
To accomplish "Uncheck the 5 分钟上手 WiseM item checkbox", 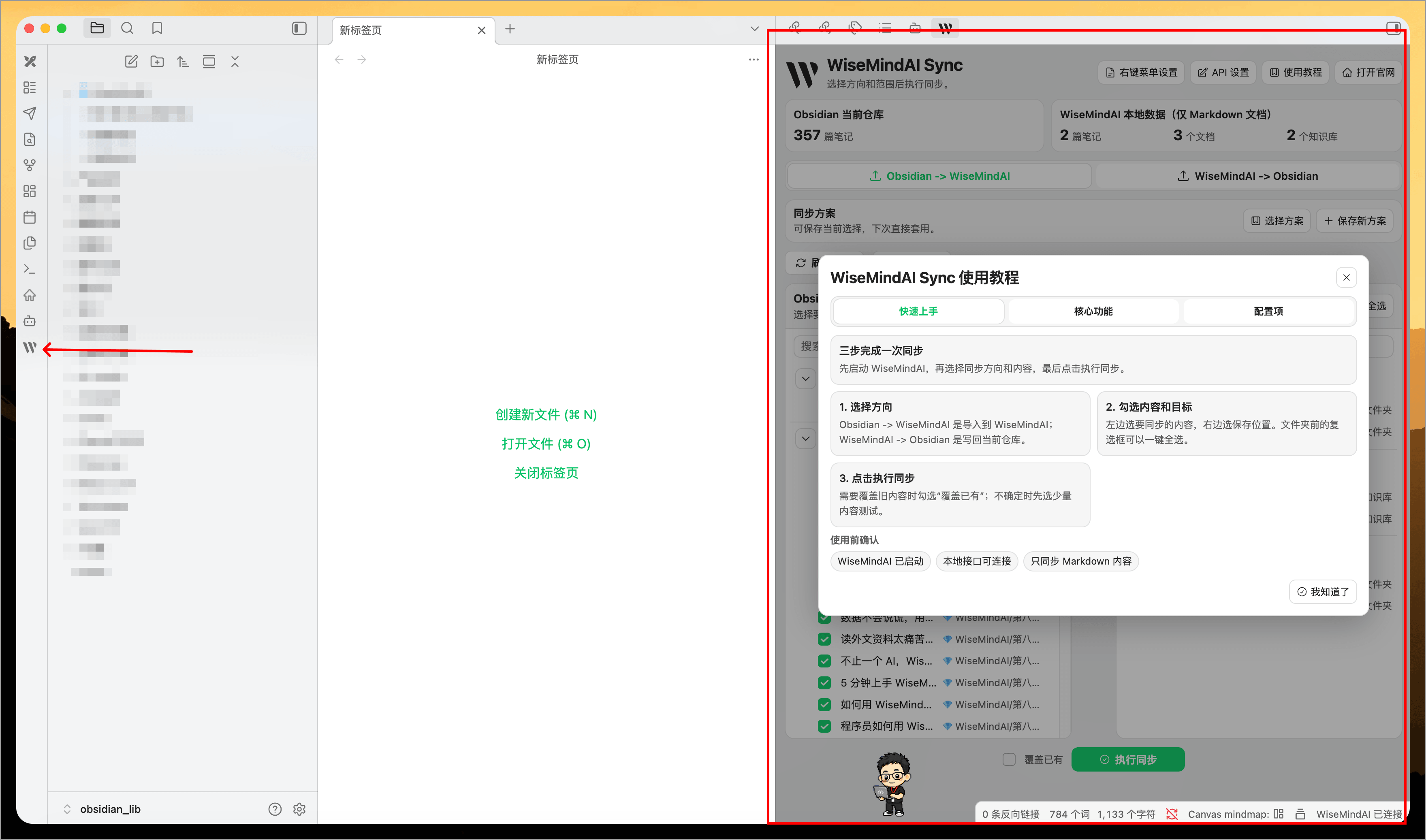I will pos(825,682).
